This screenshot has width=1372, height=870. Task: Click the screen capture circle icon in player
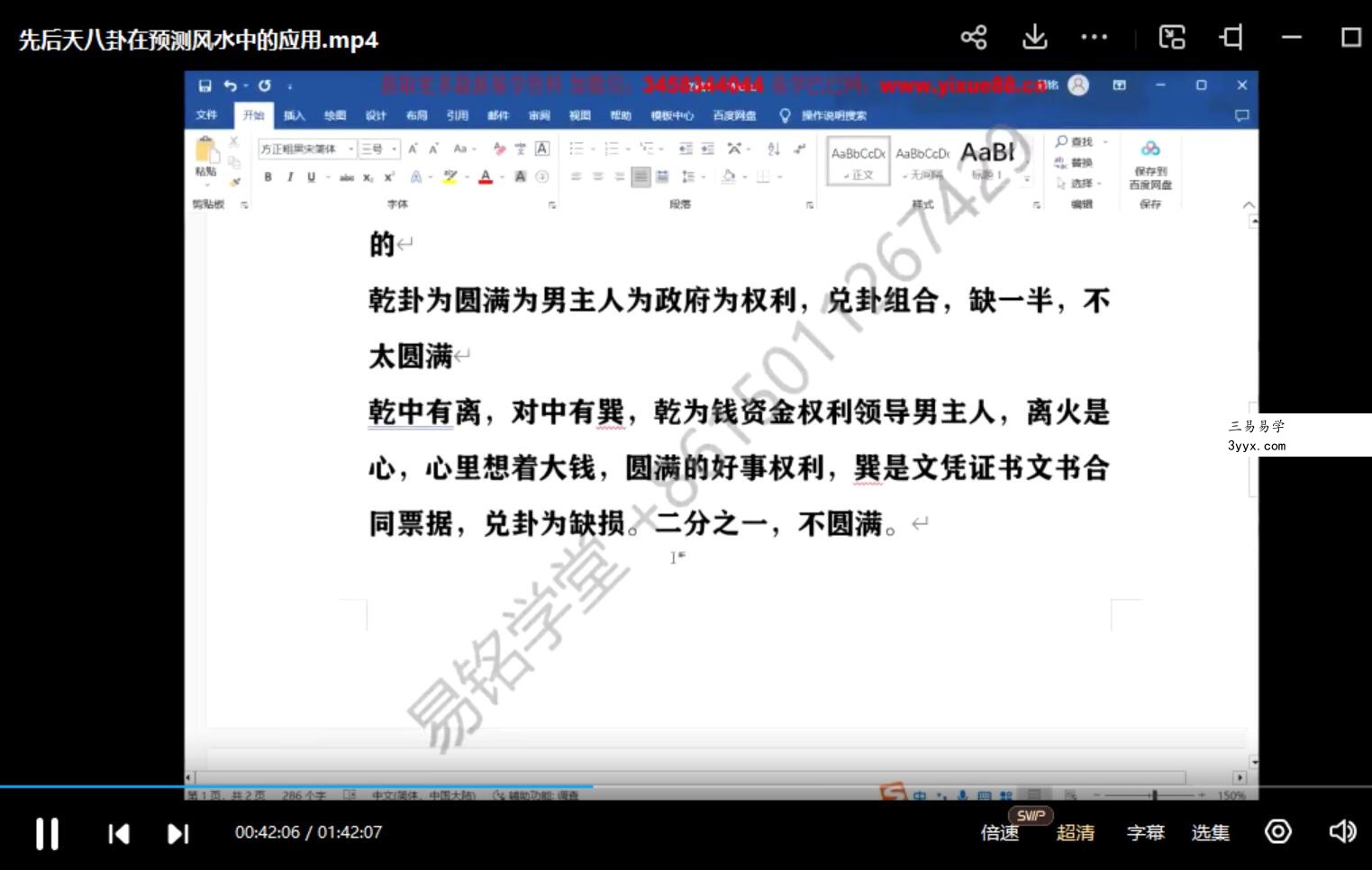[x=1278, y=831]
